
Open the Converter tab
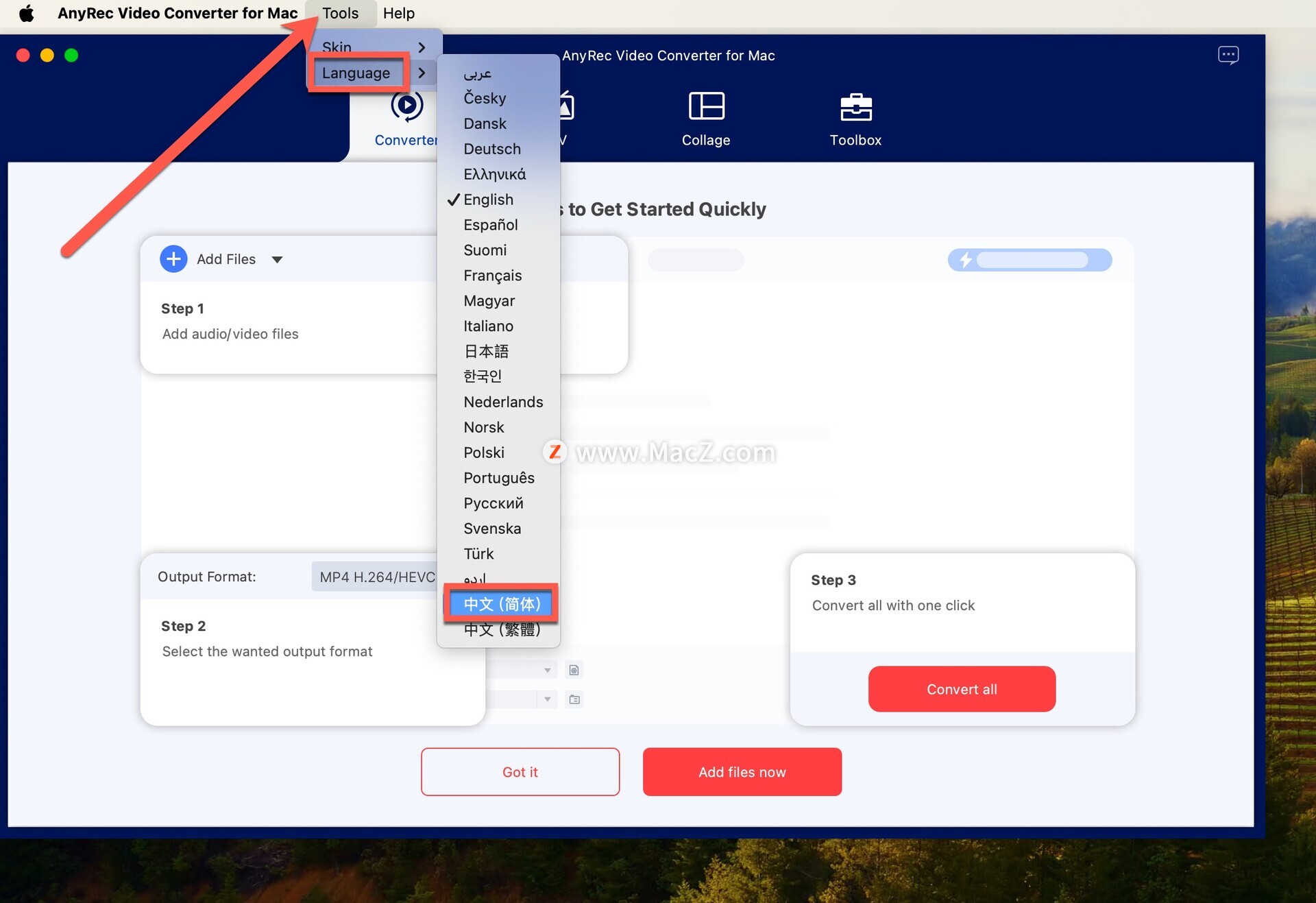[406, 120]
